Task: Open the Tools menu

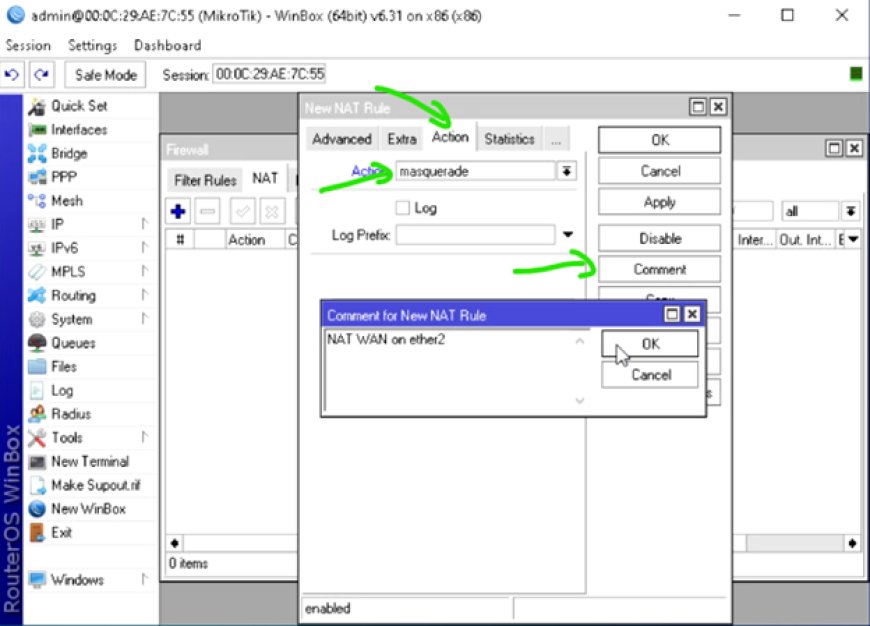Action: pos(67,438)
